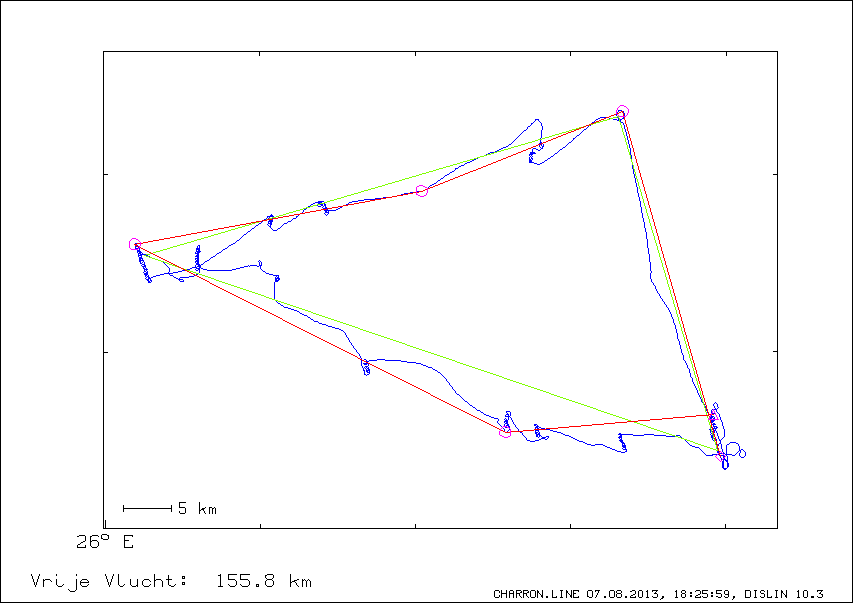853x603 pixels.
Task: Click the magenta waypoint circle on the upper red leg
Action: (x=422, y=191)
